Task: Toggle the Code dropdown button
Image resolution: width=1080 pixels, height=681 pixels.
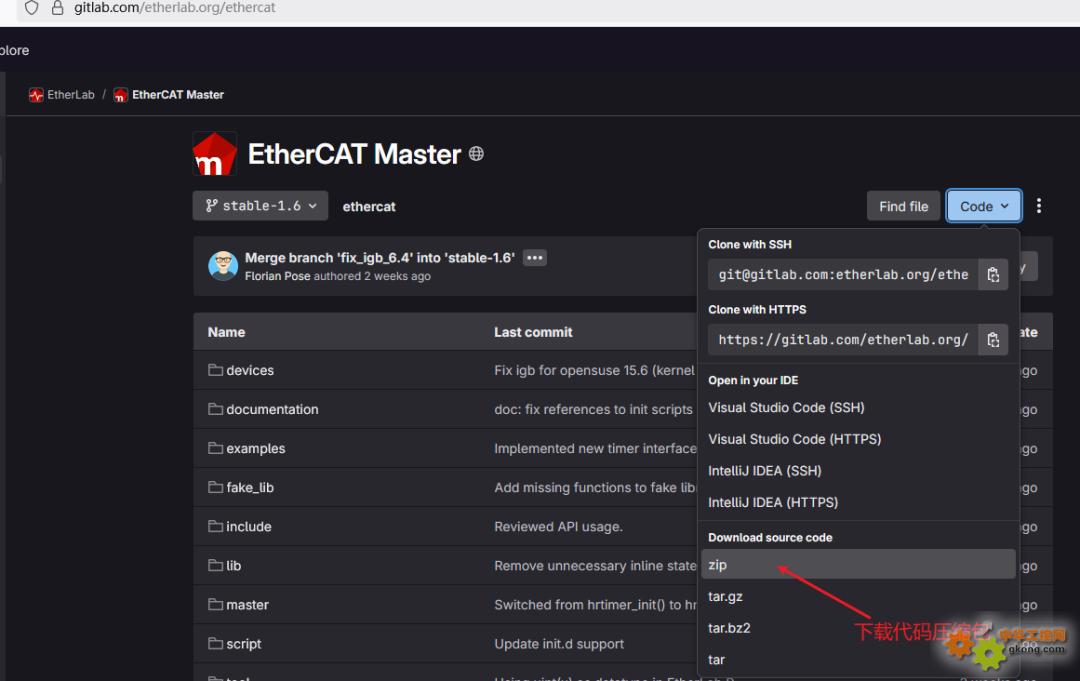Action: [984, 206]
